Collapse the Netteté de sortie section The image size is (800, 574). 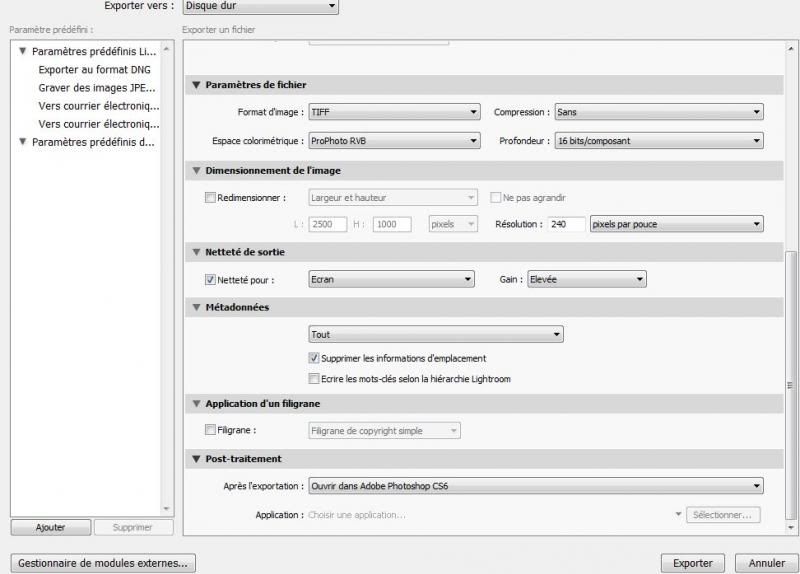point(196,252)
